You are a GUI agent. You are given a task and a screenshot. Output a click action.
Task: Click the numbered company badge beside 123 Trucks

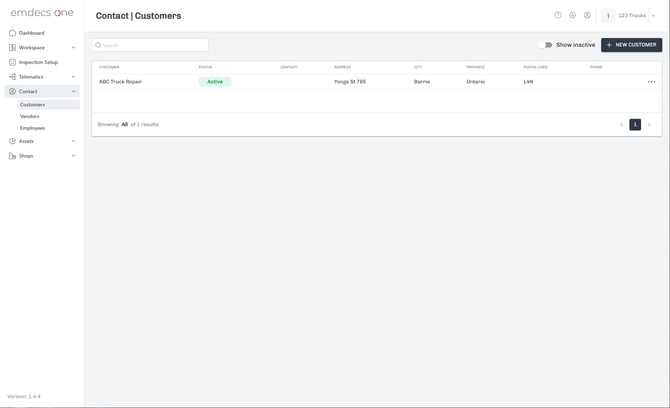(608, 16)
